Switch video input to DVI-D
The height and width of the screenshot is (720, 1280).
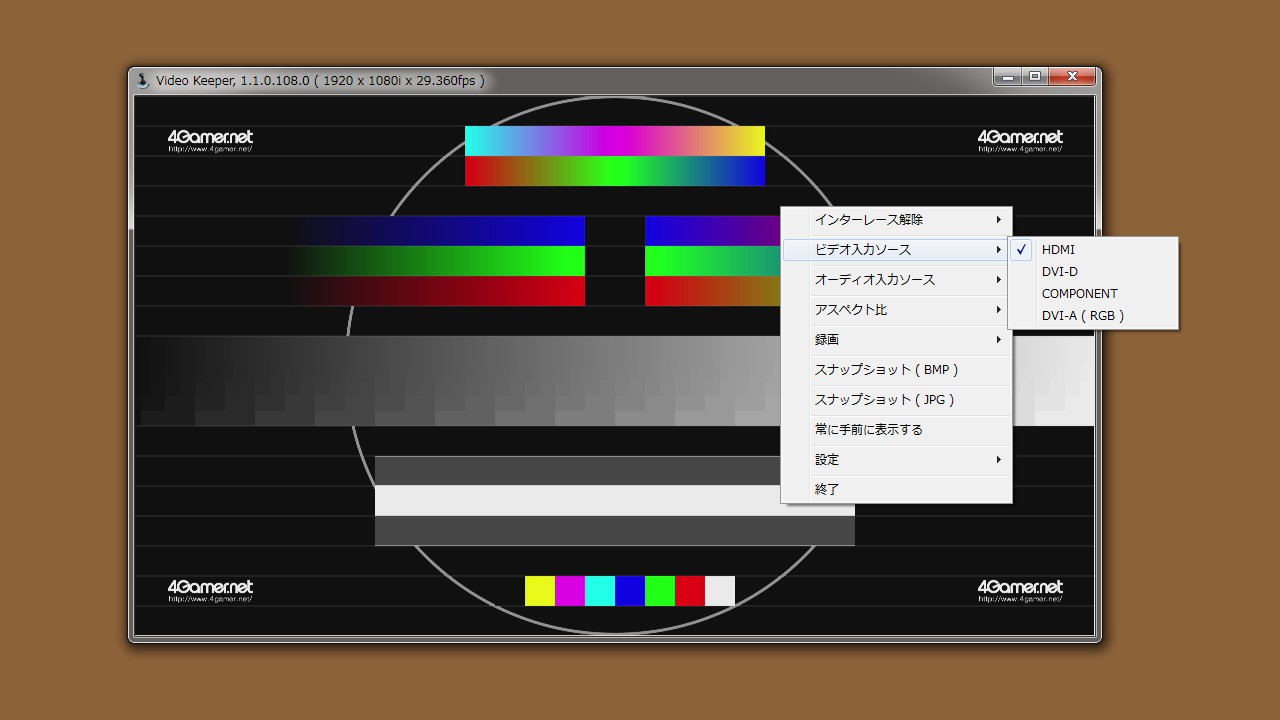pos(1059,272)
